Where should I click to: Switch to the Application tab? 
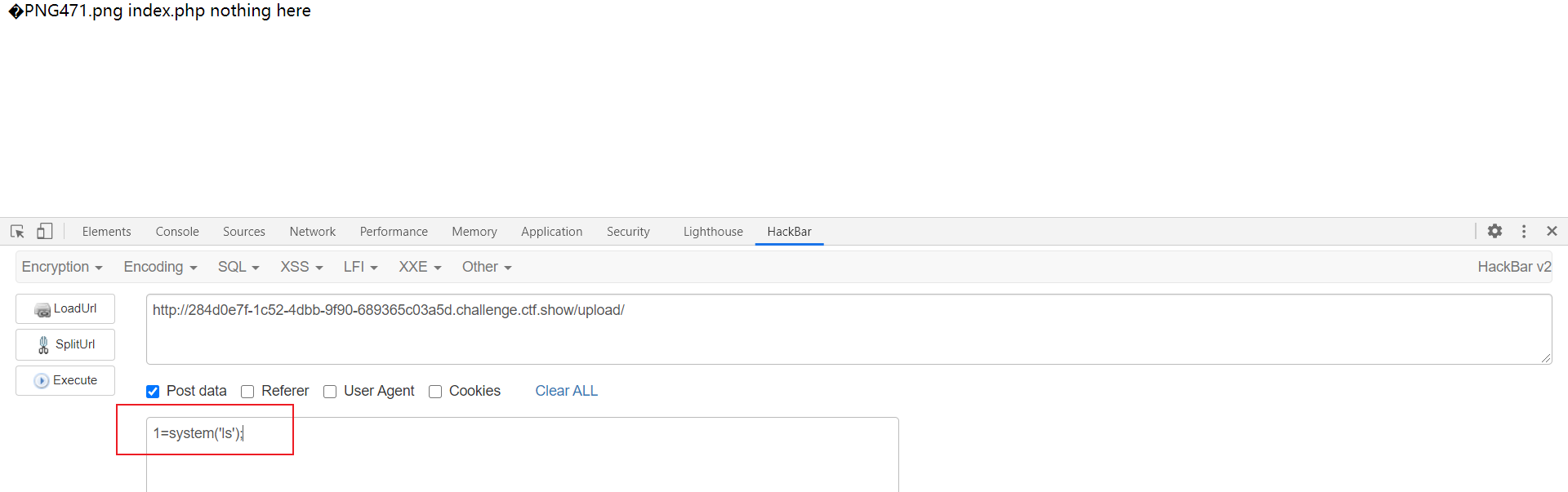click(x=552, y=232)
